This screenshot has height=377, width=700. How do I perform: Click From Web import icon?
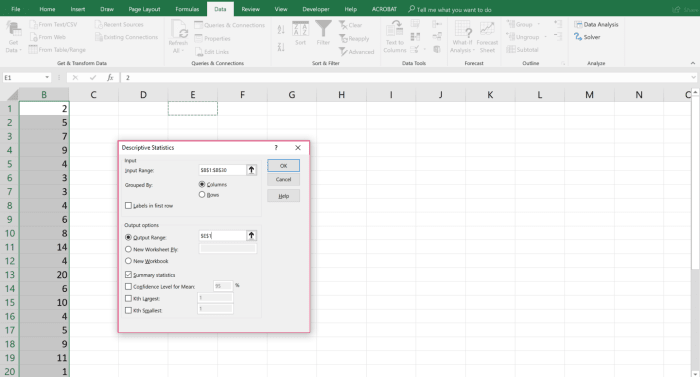coord(33,37)
